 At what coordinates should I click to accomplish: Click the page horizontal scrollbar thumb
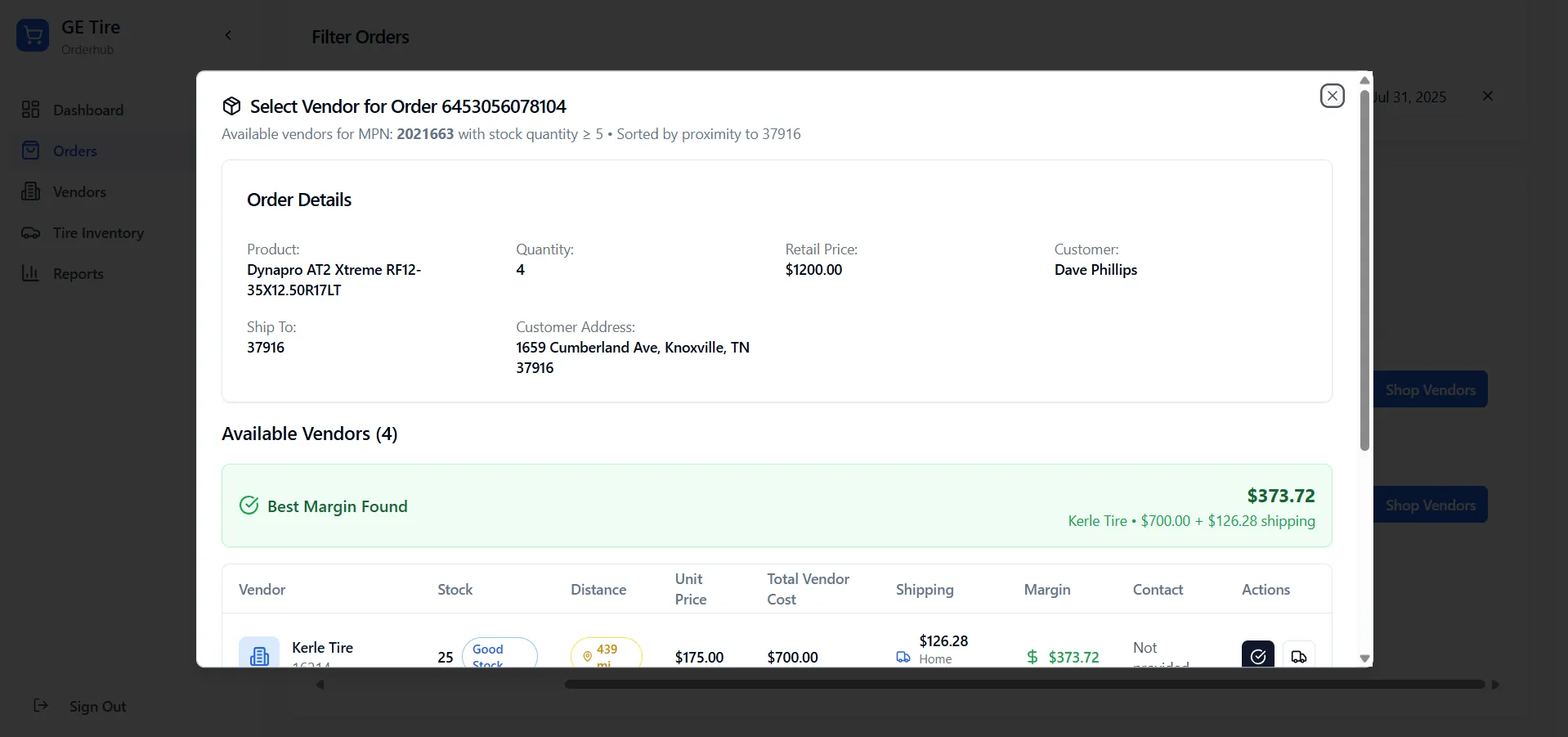(1024, 685)
